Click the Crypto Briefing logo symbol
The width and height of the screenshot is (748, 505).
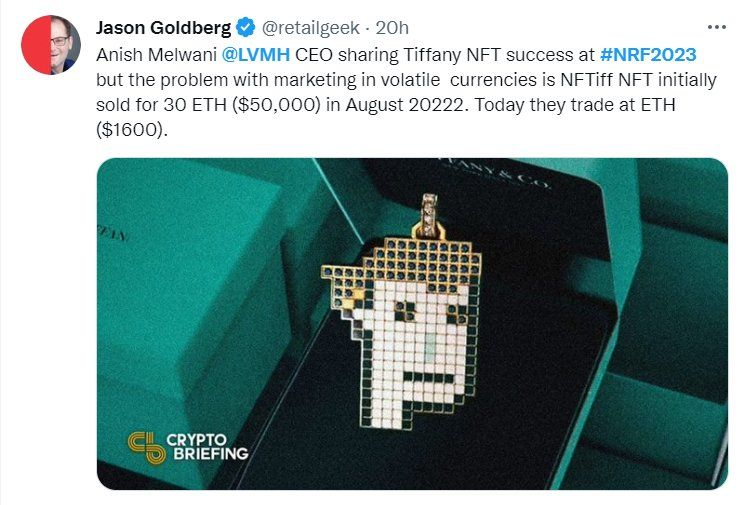coord(146,447)
